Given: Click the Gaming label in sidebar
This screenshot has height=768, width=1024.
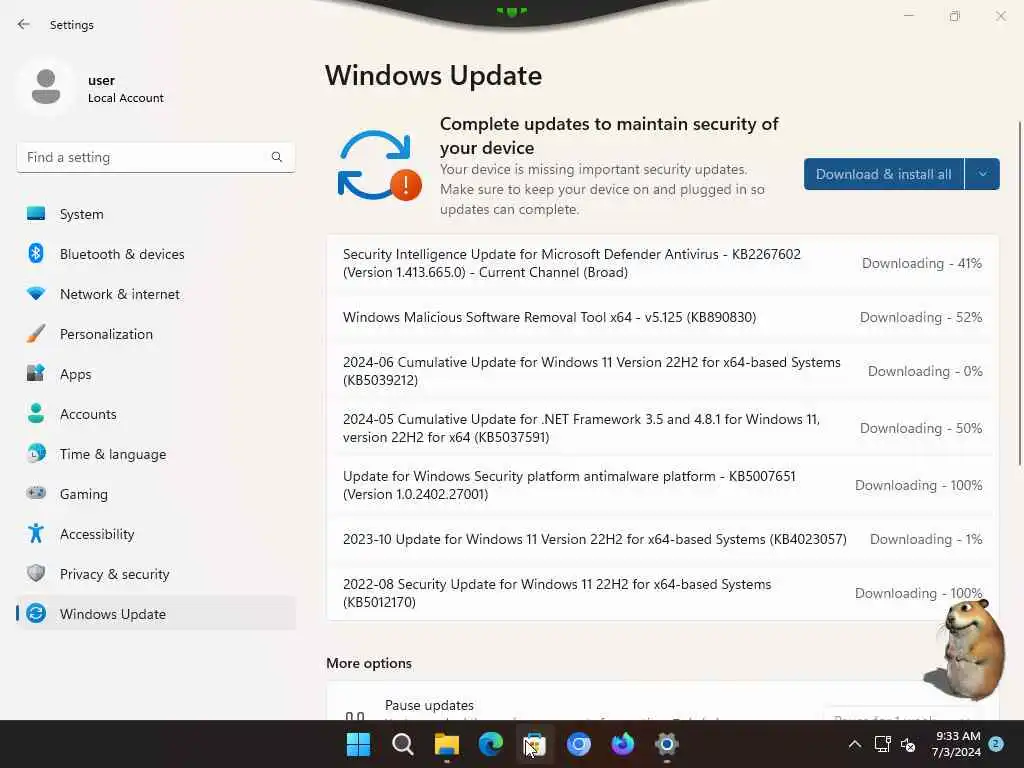Looking at the screenshot, I should tap(84, 494).
